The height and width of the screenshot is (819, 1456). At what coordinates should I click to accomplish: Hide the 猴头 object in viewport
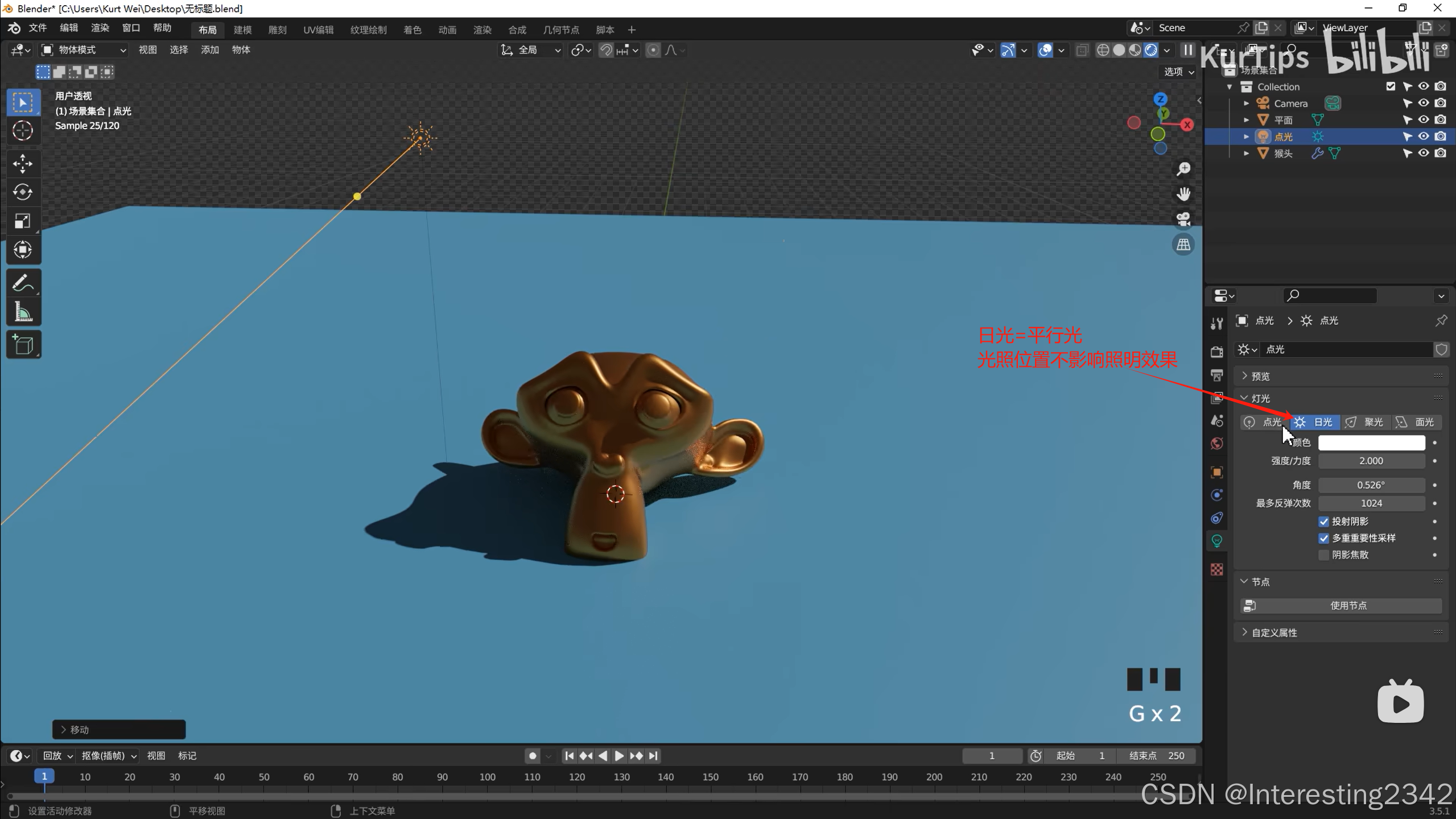pos(1424,153)
